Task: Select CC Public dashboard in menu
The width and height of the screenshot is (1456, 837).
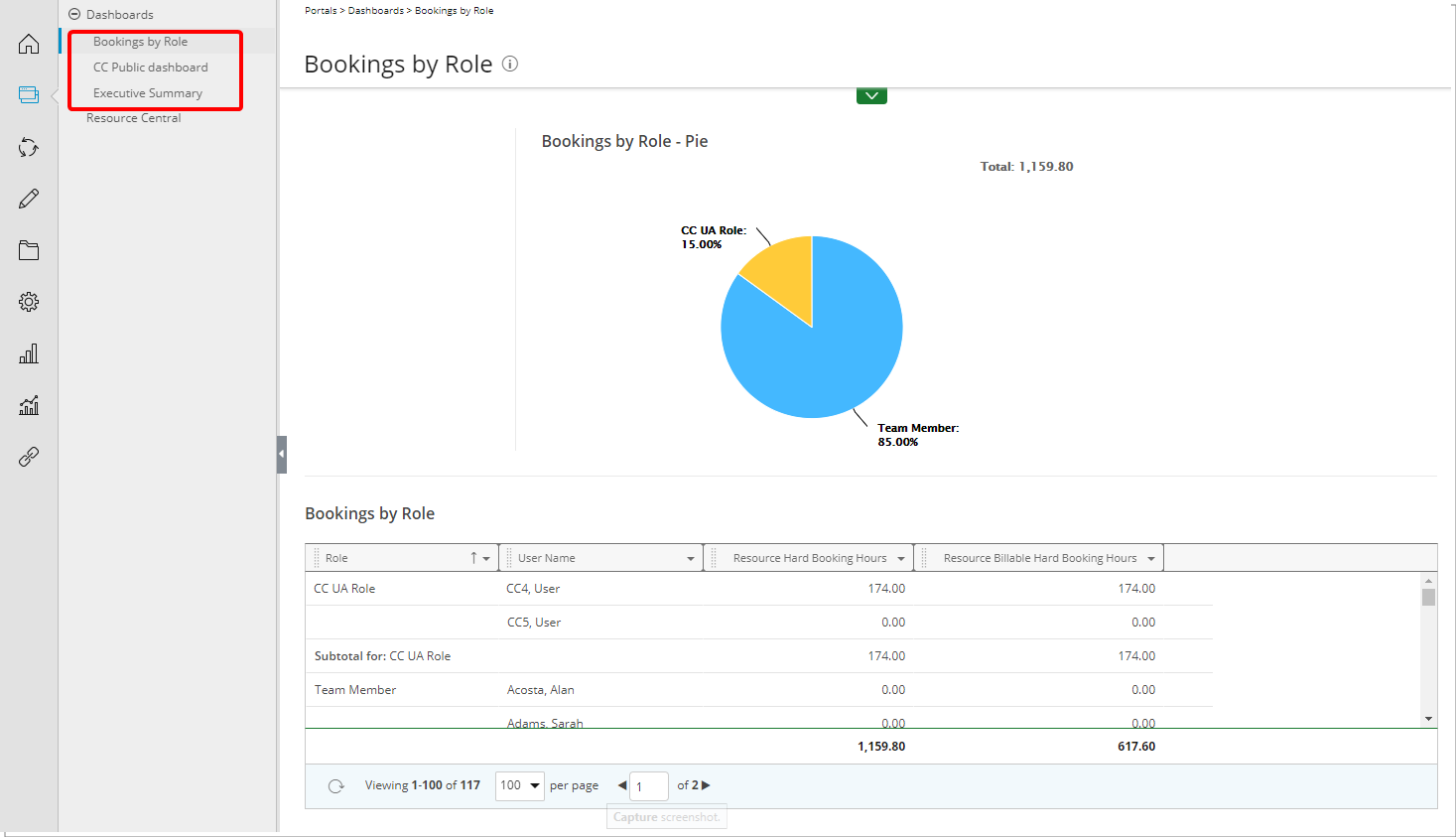Action: click(x=151, y=68)
